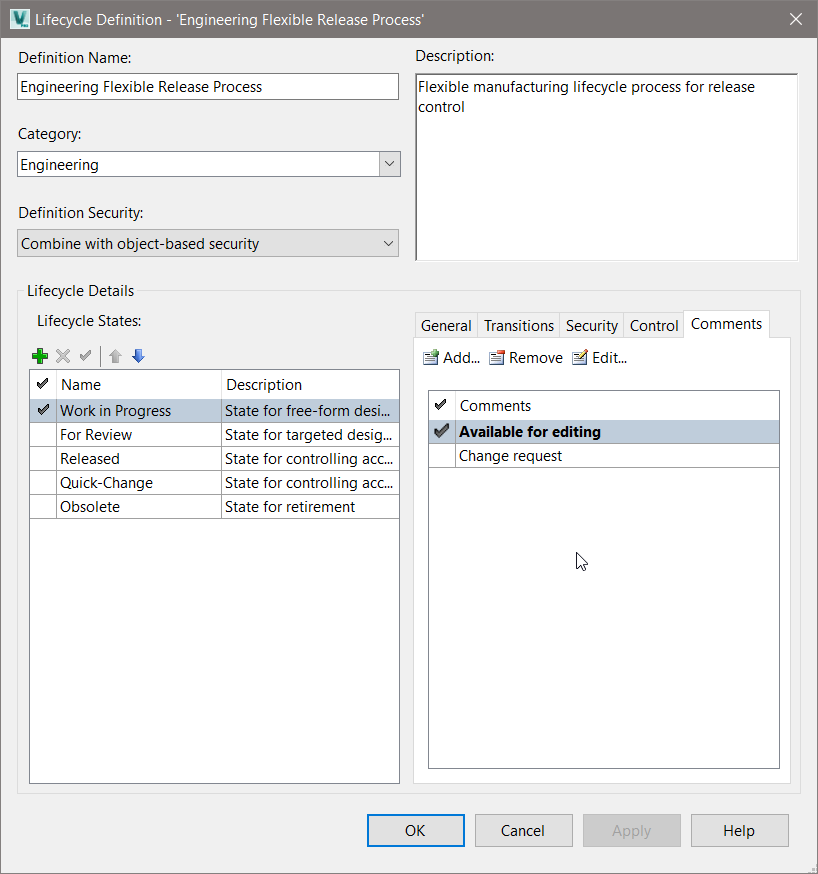Remove the selected comment
This screenshot has height=874, width=818.
(525, 357)
